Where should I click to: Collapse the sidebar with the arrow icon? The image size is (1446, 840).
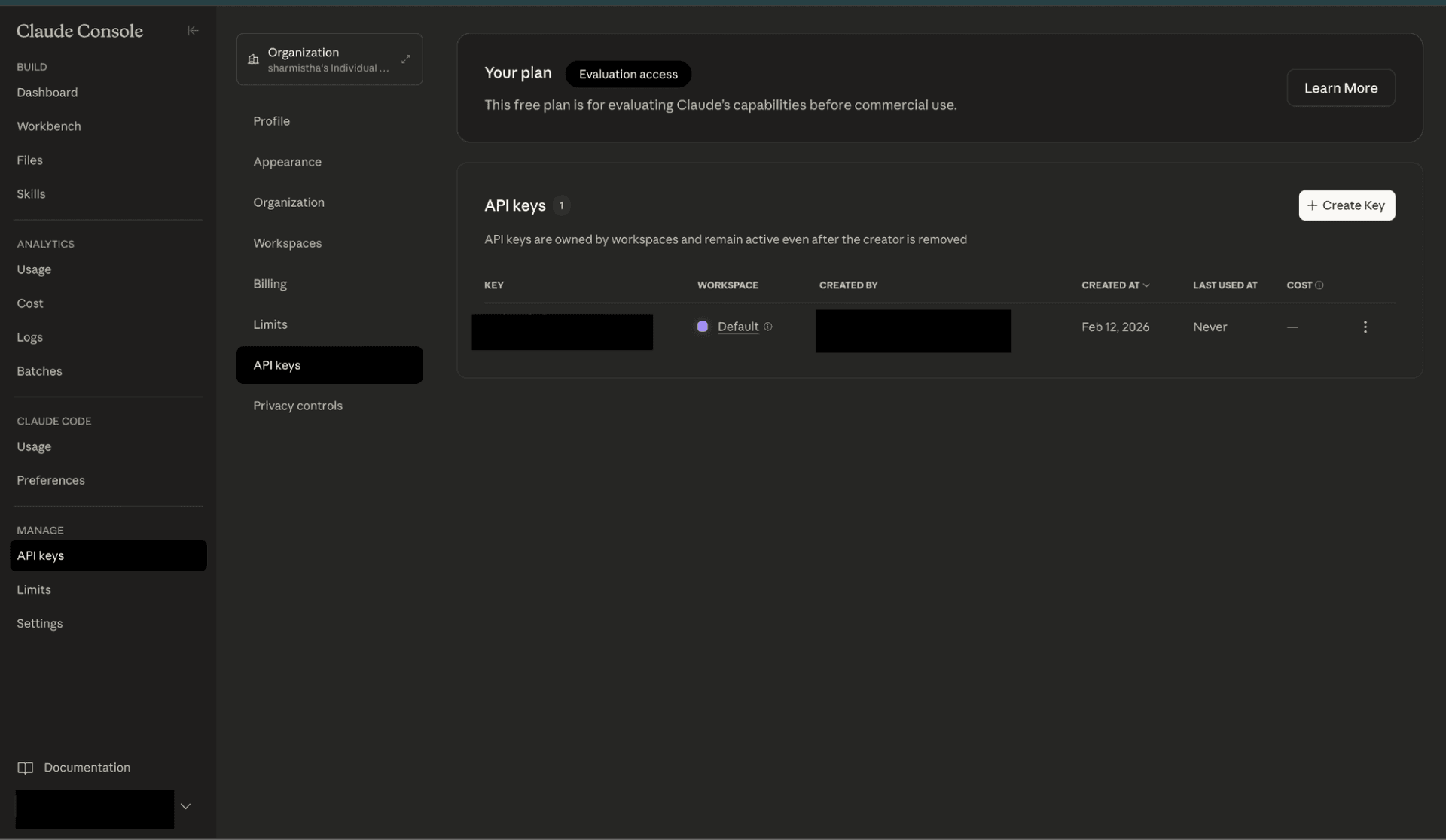[x=193, y=31]
